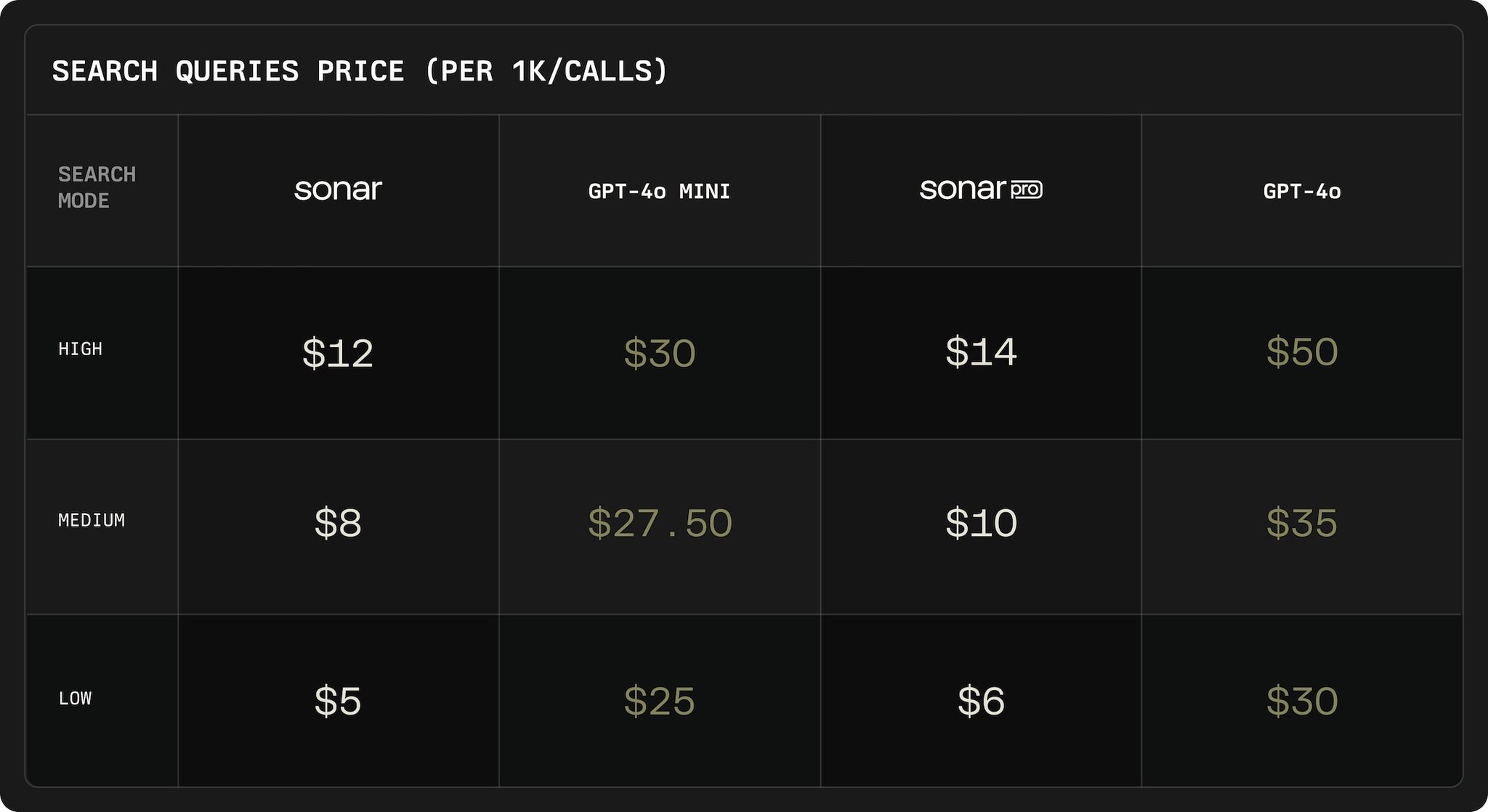Click the $8 sonar medium price
Viewport: 1488px width, 812px height.
(338, 523)
